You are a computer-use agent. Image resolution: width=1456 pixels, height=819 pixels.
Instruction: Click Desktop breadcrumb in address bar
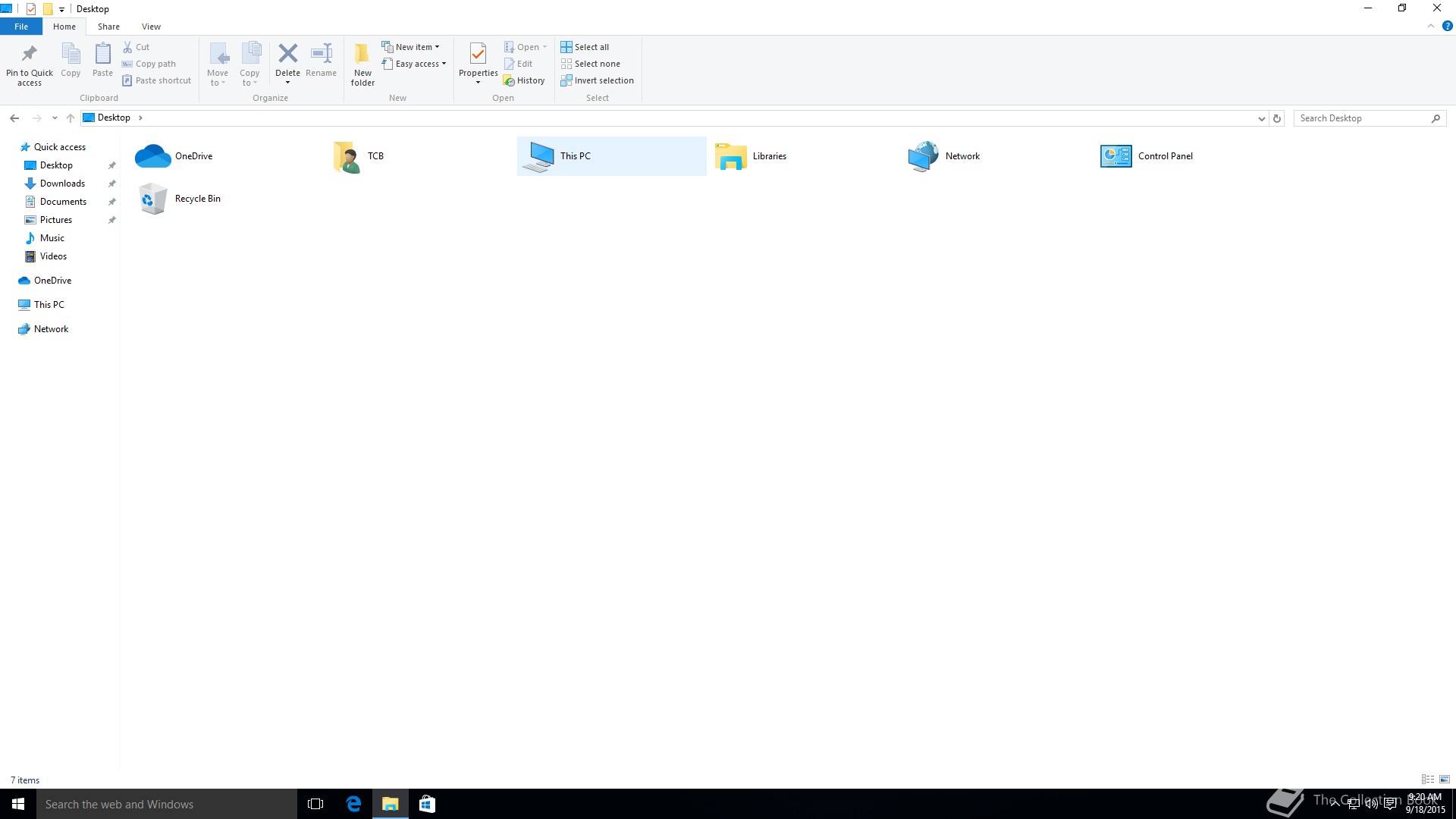tap(114, 118)
